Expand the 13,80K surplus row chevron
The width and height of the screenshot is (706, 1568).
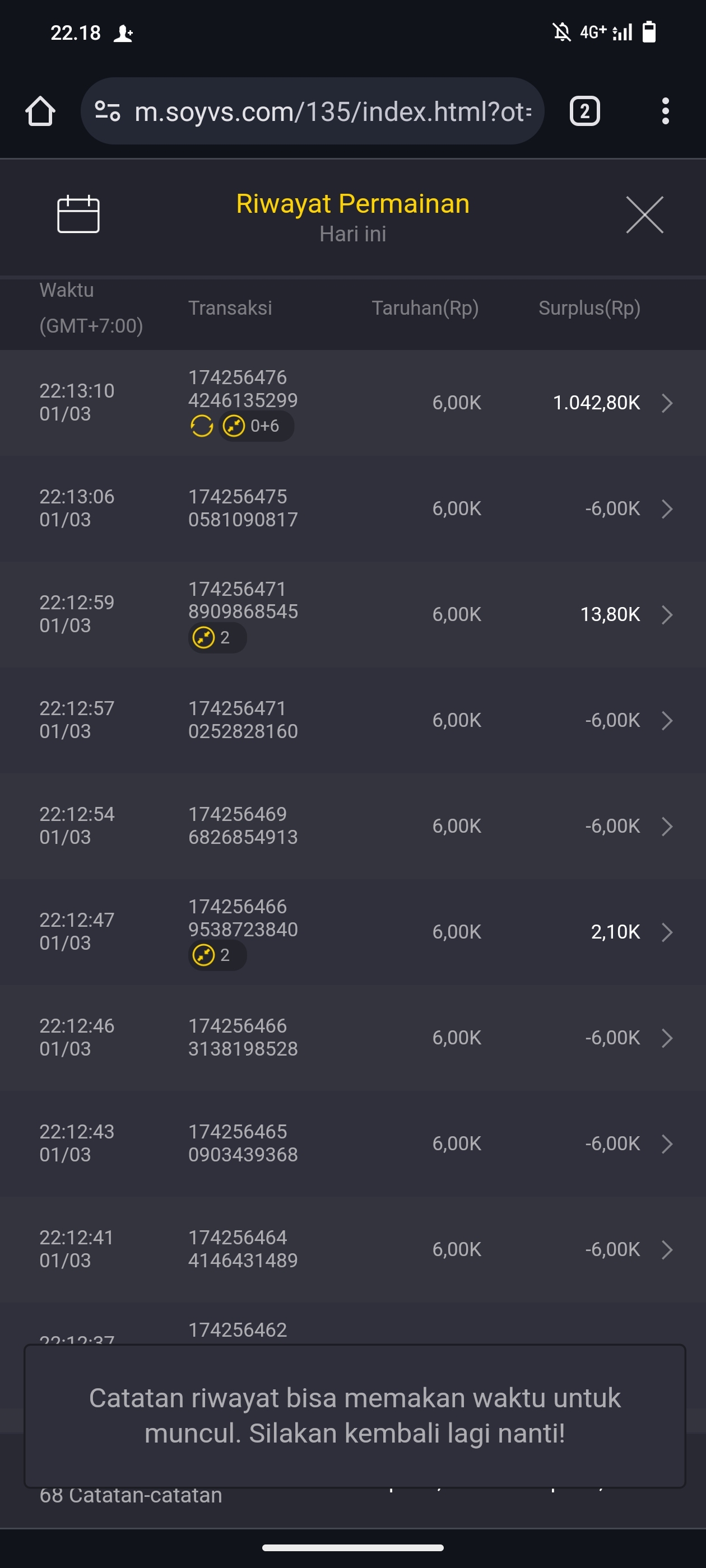coord(667,615)
